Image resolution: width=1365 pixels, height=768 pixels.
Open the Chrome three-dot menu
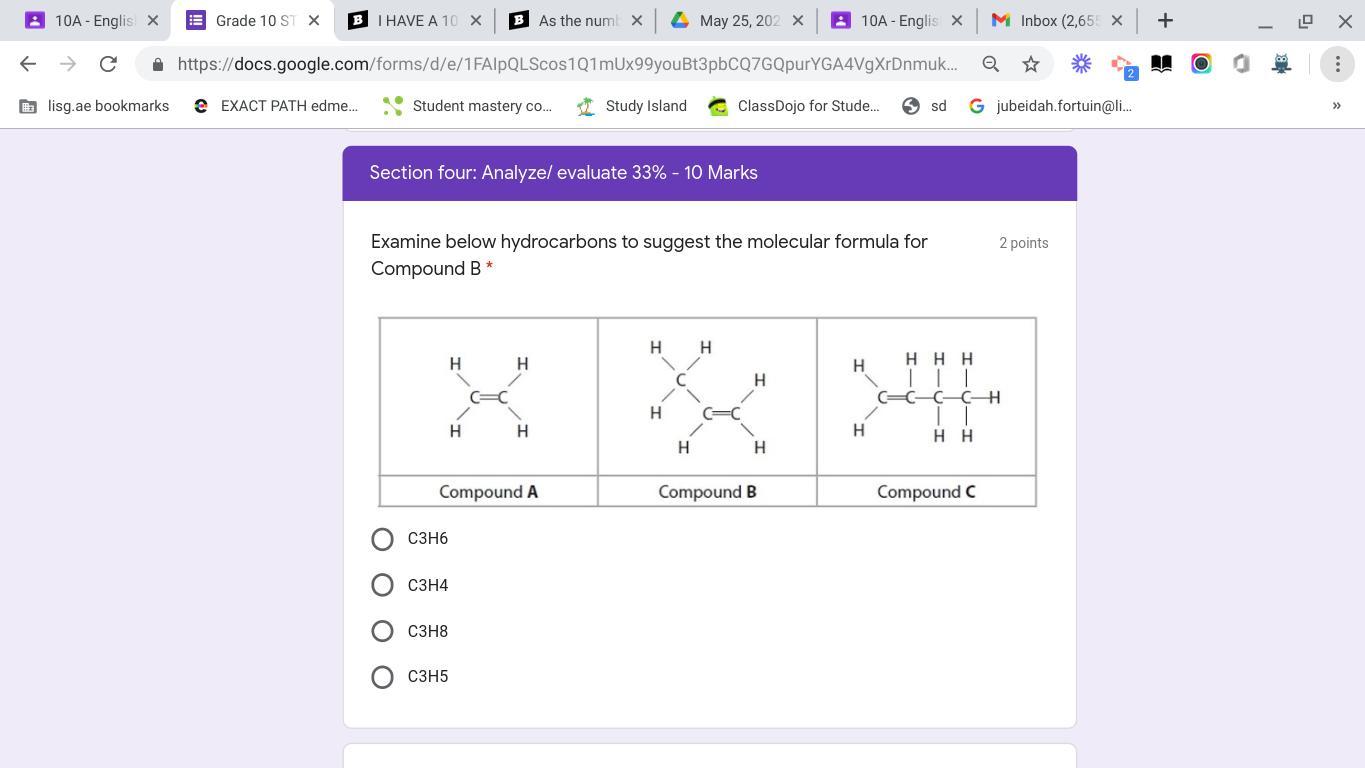pyautogui.click(x=1337, y=64)
